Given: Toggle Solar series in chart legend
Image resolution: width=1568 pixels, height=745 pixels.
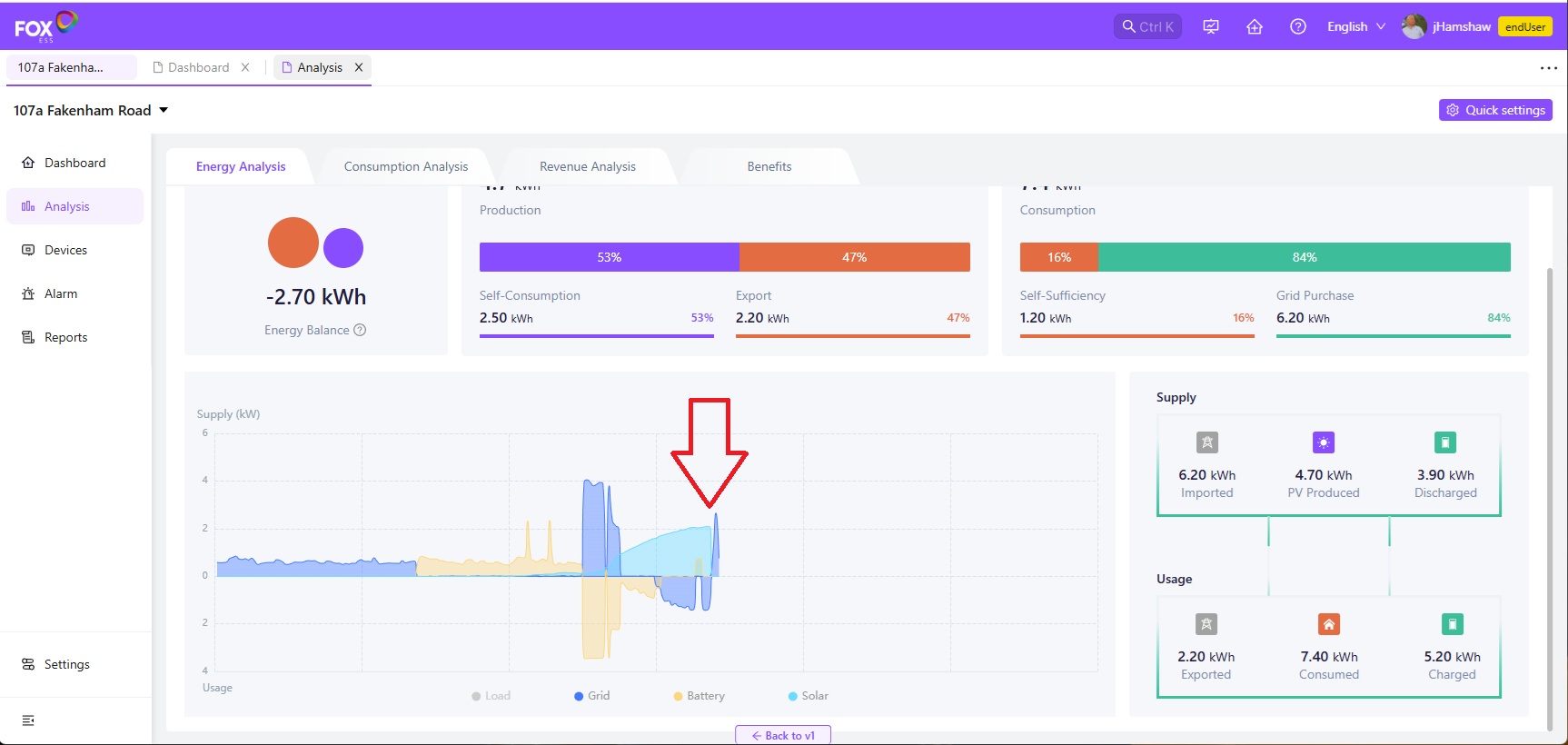Looking at the screenshot, I should tap(808, 696).
